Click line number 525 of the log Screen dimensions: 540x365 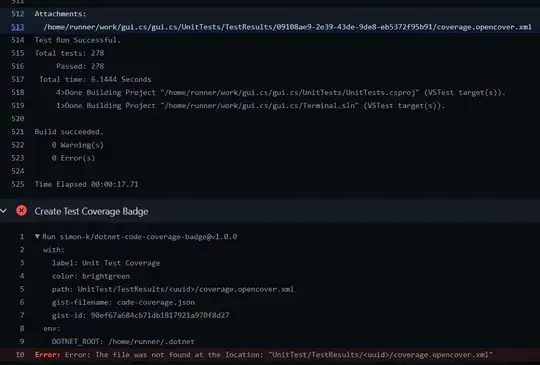click(18, 184)
